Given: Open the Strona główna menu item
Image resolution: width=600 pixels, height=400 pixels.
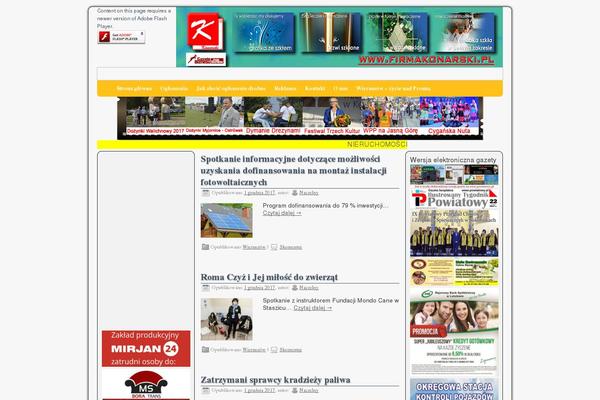Looking at the screenshot, I should (134, 88).
